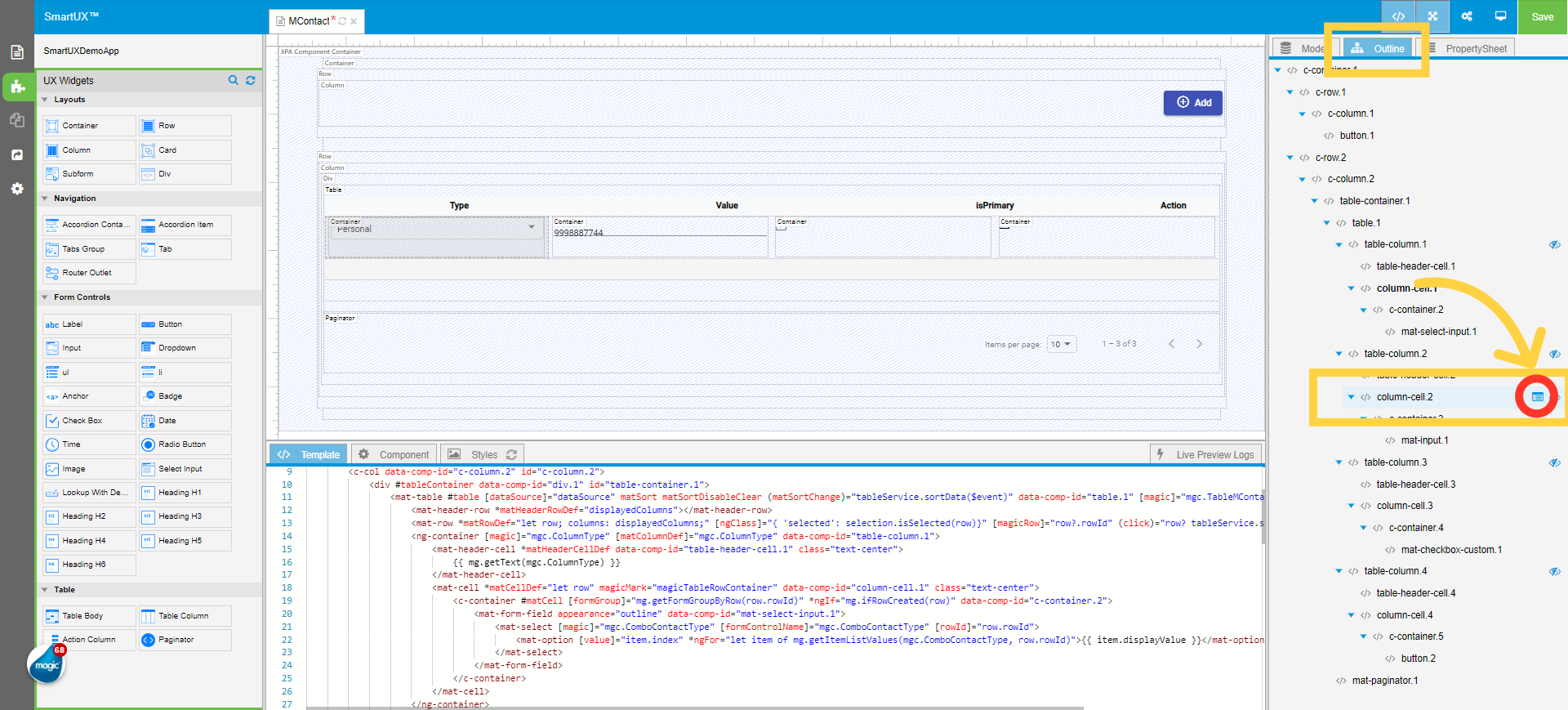Open the Live Preview Logs tab
1568x710 pixels.
[1206, 454]
